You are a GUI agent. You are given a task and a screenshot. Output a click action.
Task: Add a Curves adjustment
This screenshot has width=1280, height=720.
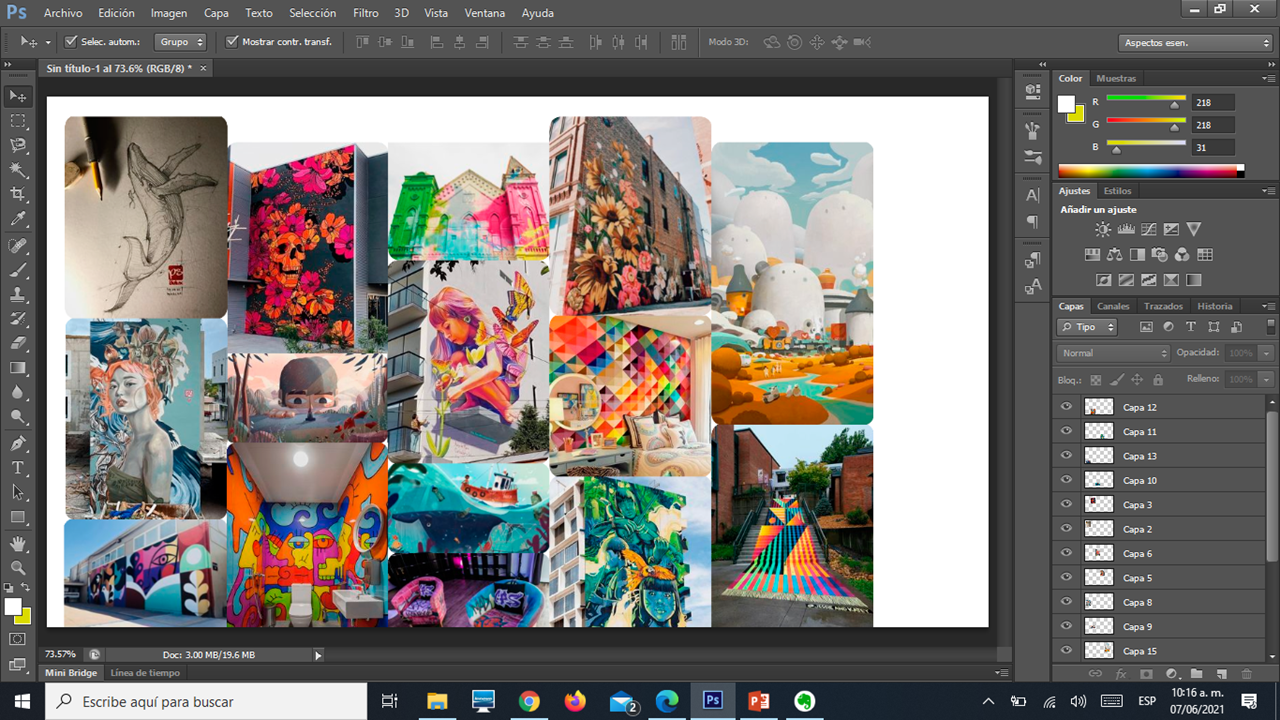coord(1148,229)
